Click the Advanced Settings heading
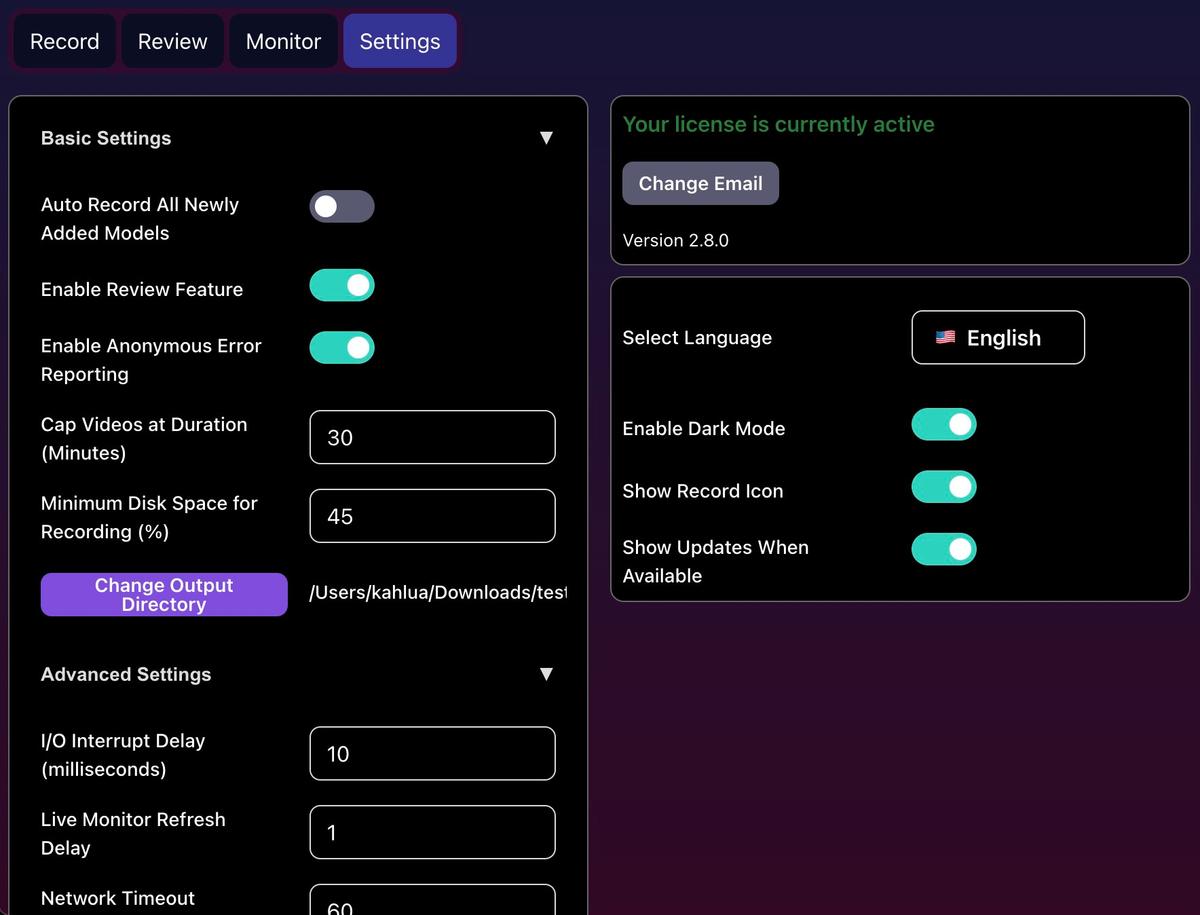This screenshot has width=1200, height=915. [126, 674]
